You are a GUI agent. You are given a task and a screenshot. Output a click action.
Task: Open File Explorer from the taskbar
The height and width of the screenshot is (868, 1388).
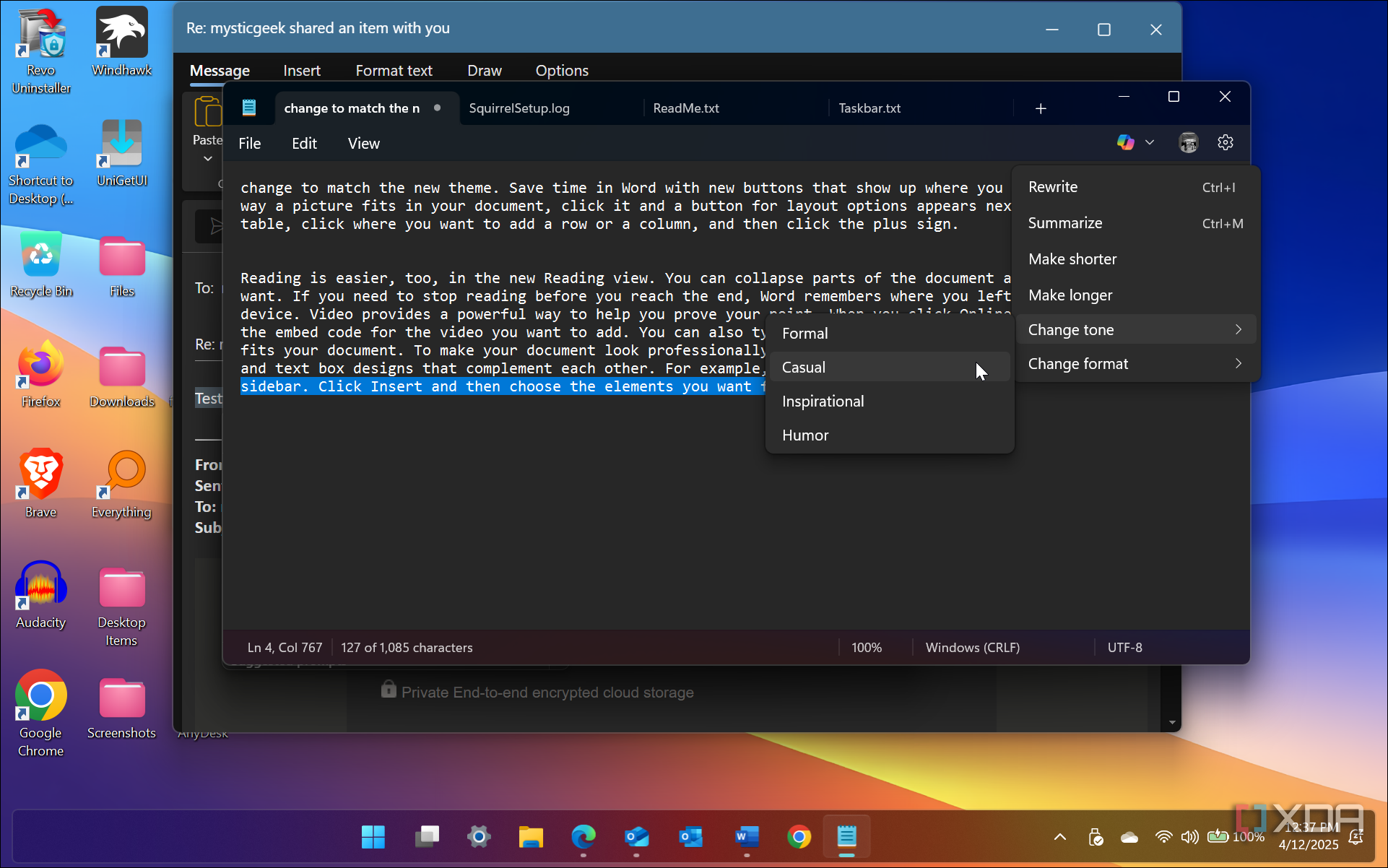pyautogui.click(x=531, y=837)
